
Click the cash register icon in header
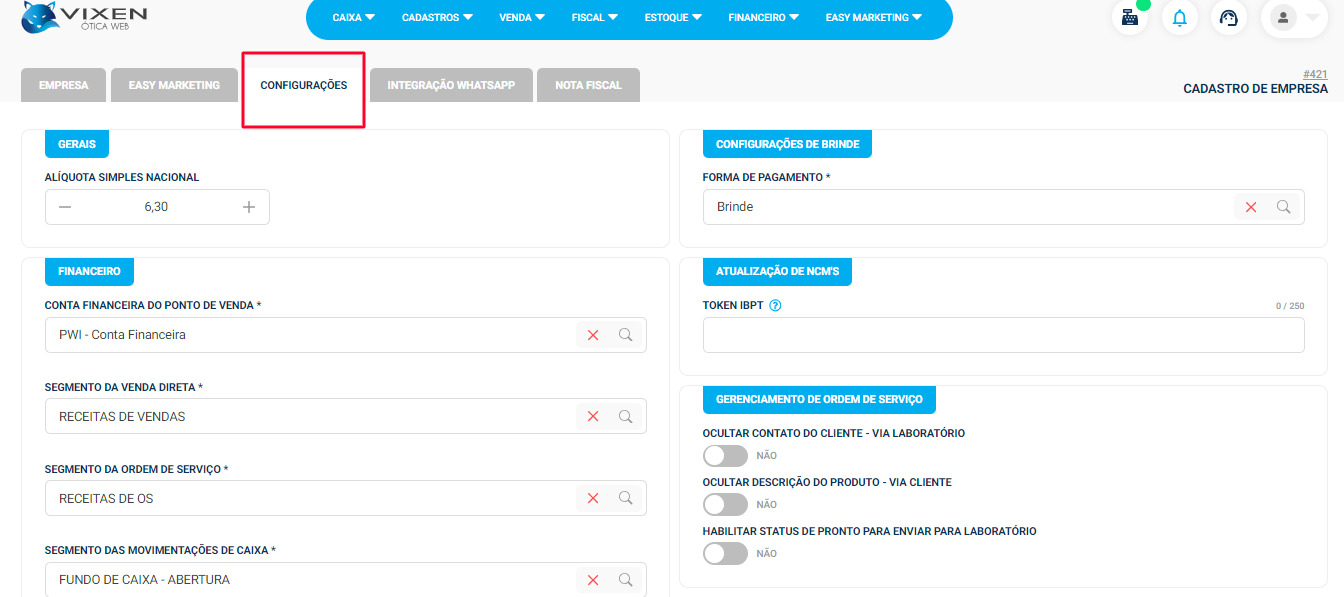pyautogui.click(x=1130, y=18)
